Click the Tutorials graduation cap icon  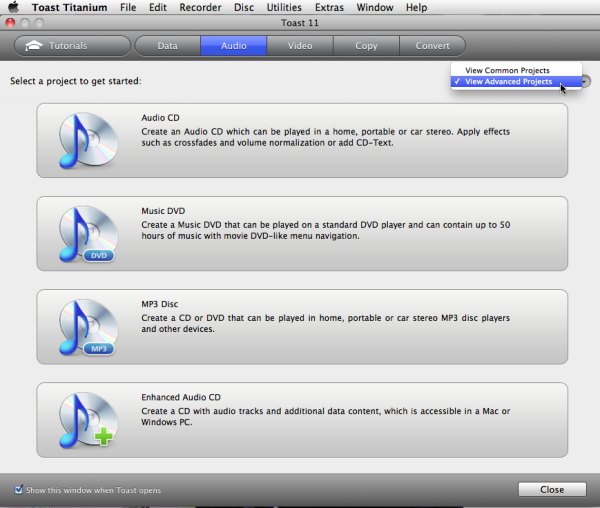coord(34,46)
